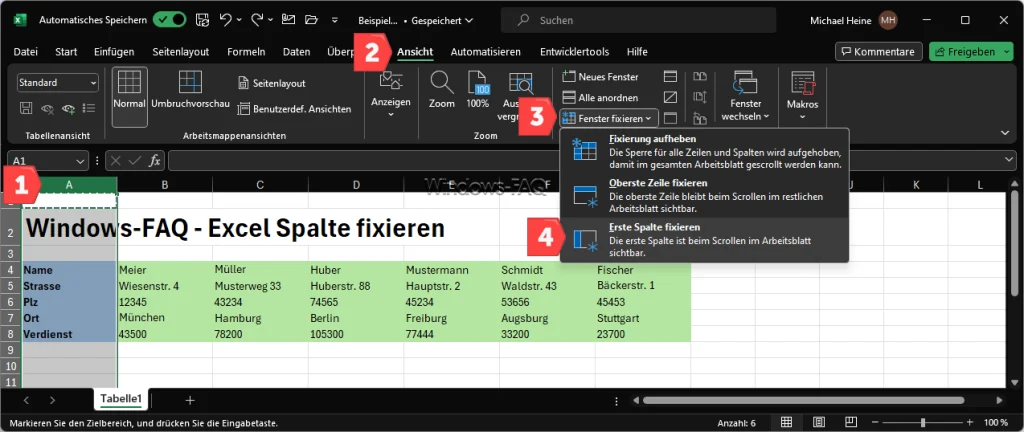
Task: Switch to the Automatisieren tab
Action: [x=486, y=52]
